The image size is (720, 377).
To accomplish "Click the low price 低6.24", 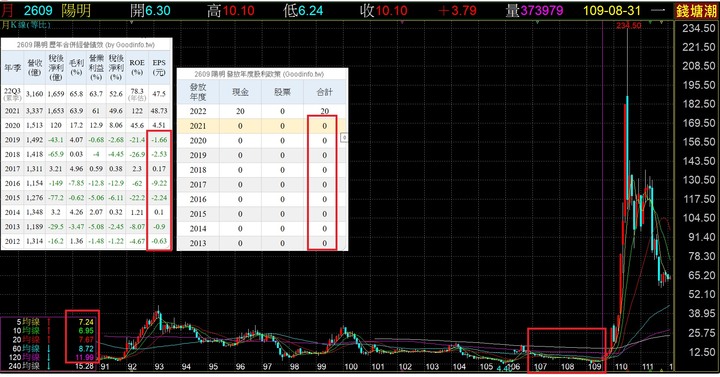I will click(304, 11).
